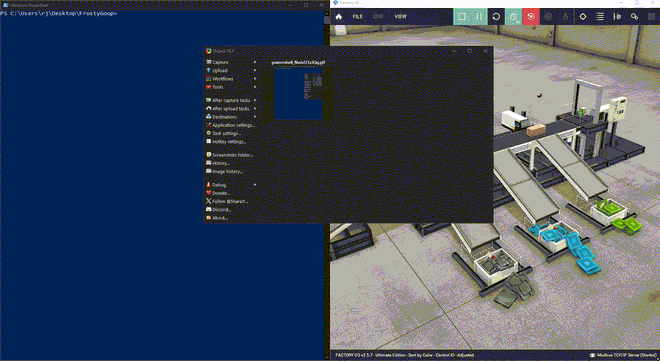Toggle the actuator dock panel icon
The image size is (660, 361).
617,16
